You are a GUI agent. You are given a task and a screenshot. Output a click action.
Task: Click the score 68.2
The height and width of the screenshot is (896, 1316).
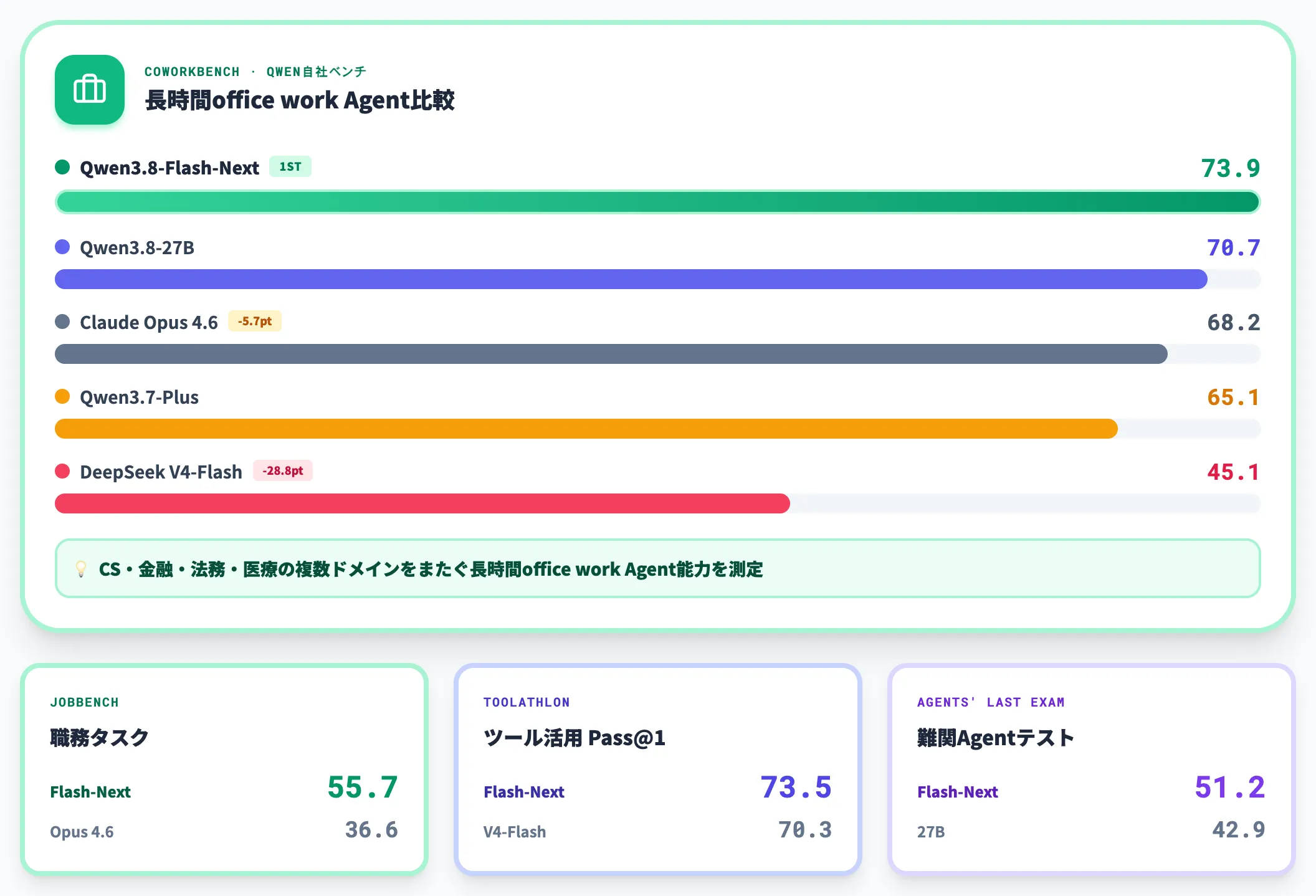pyautogui.click(x=1234, y=323)
